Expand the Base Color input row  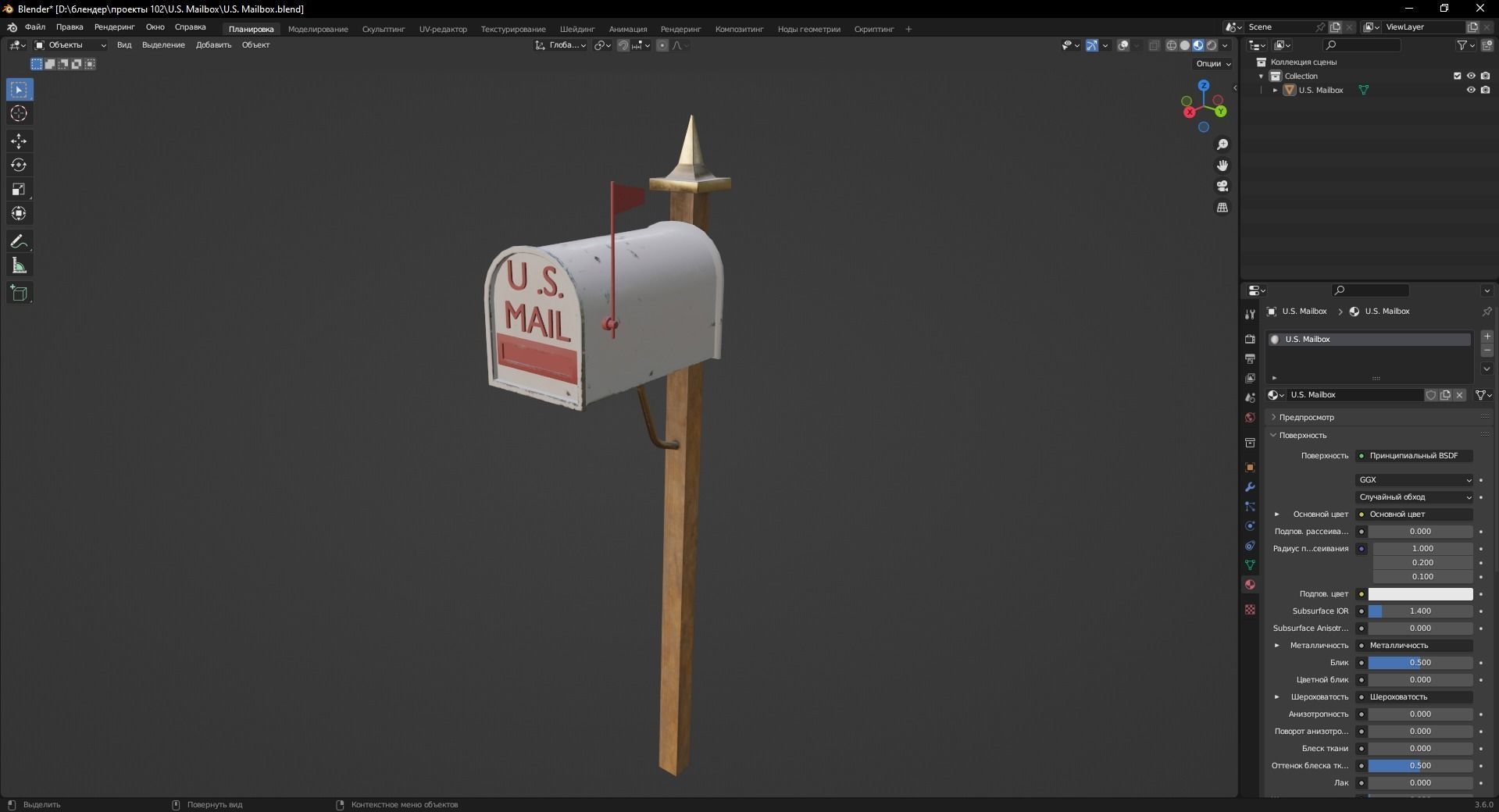(x=1277, y=515)
